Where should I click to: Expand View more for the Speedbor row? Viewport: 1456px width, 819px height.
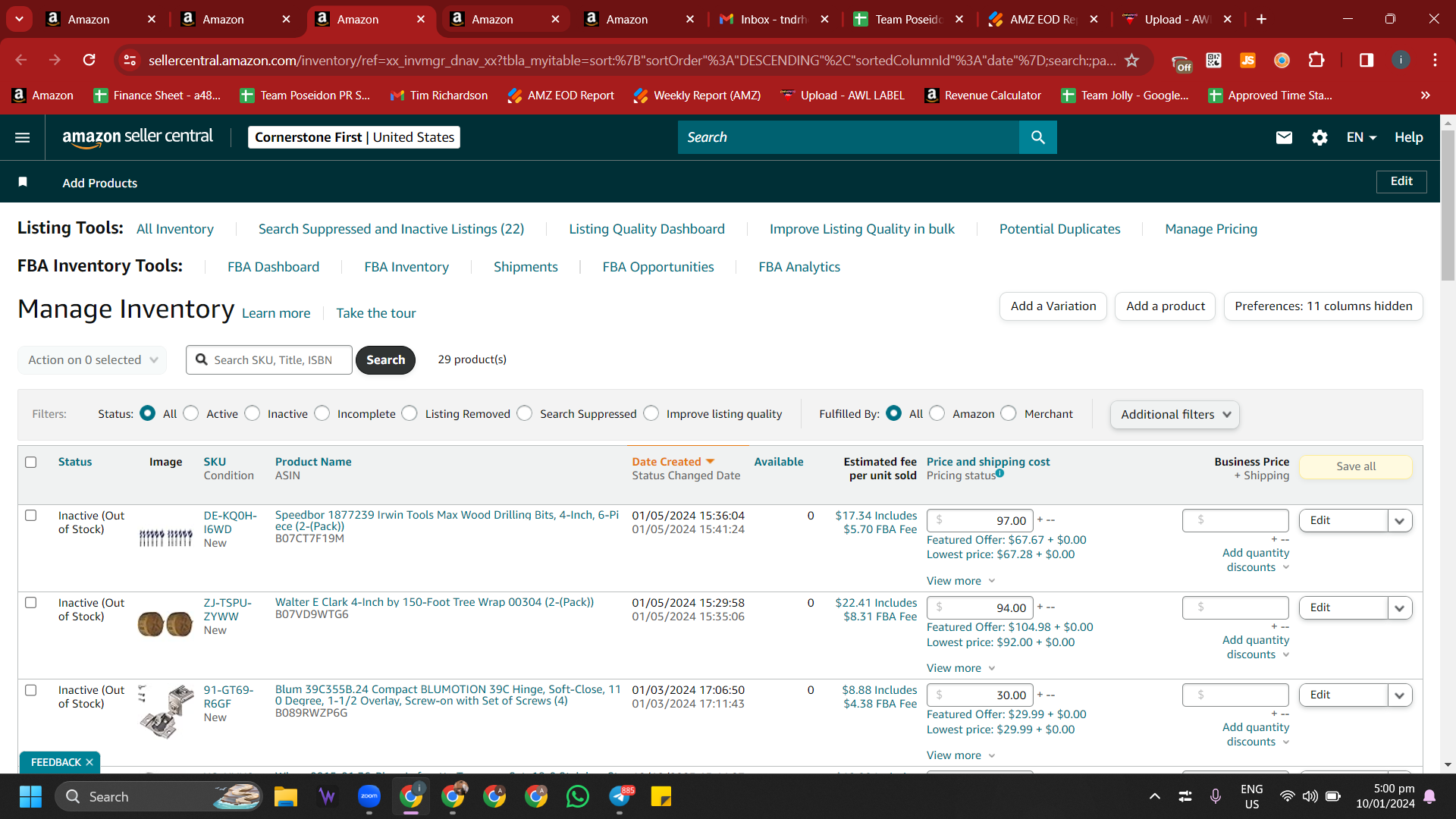pos(961,581)
